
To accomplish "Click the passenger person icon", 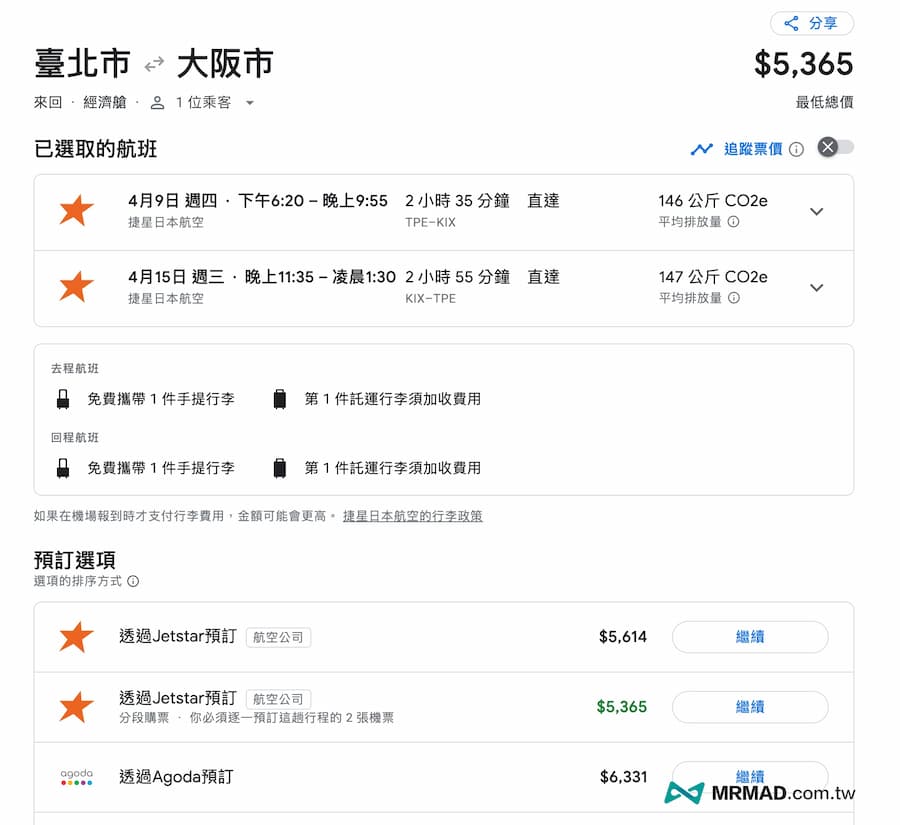I will [x=156, y=102].
